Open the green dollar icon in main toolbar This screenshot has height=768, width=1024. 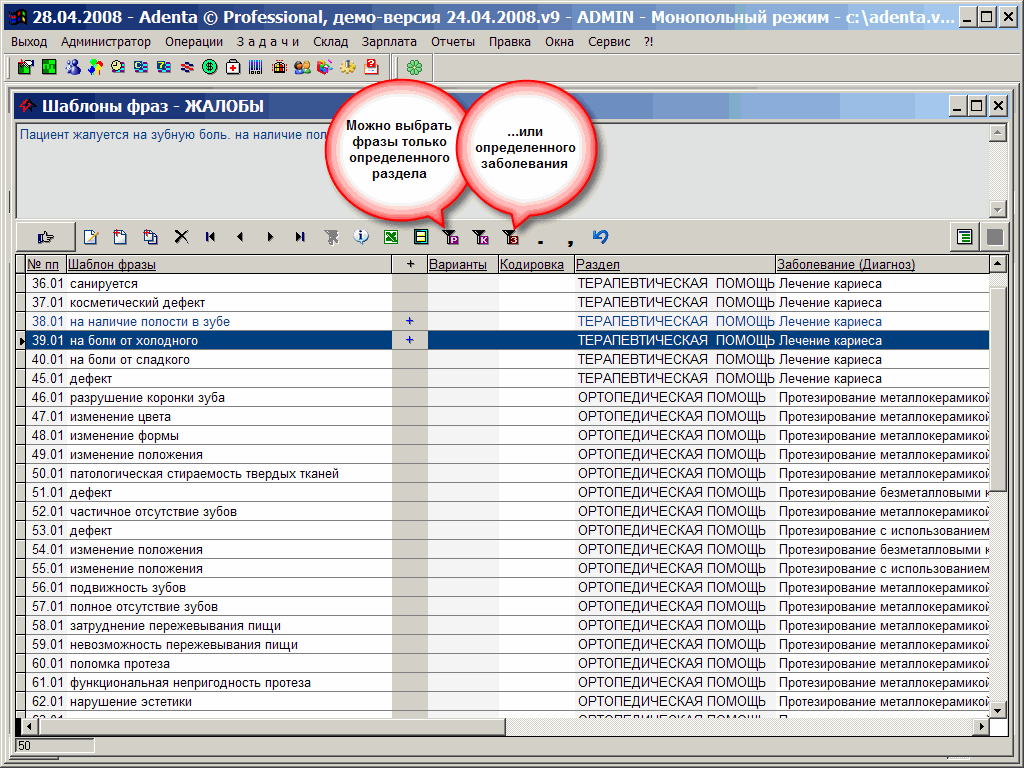pos(210,67)
